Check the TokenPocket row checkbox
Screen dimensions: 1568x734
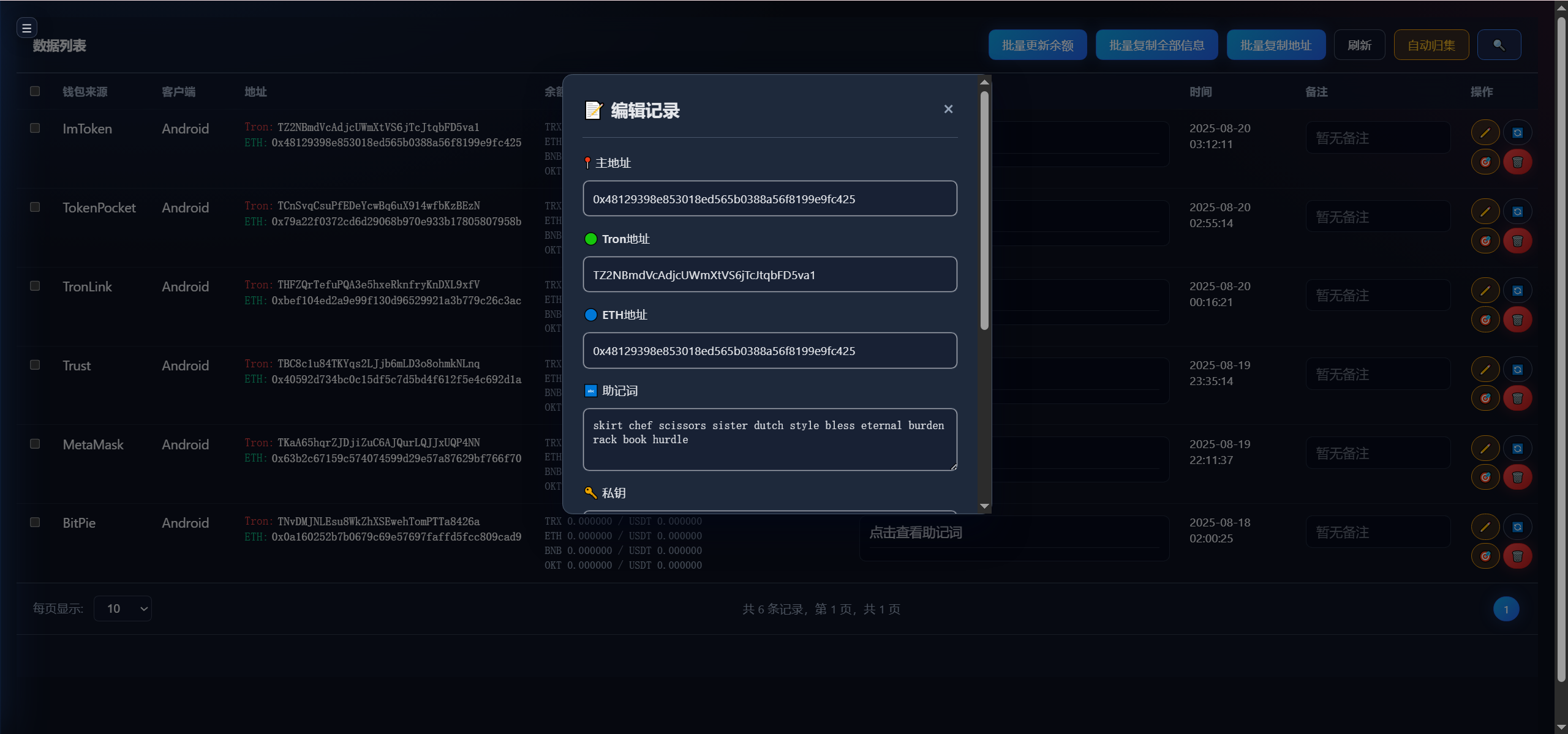[35, 207]
